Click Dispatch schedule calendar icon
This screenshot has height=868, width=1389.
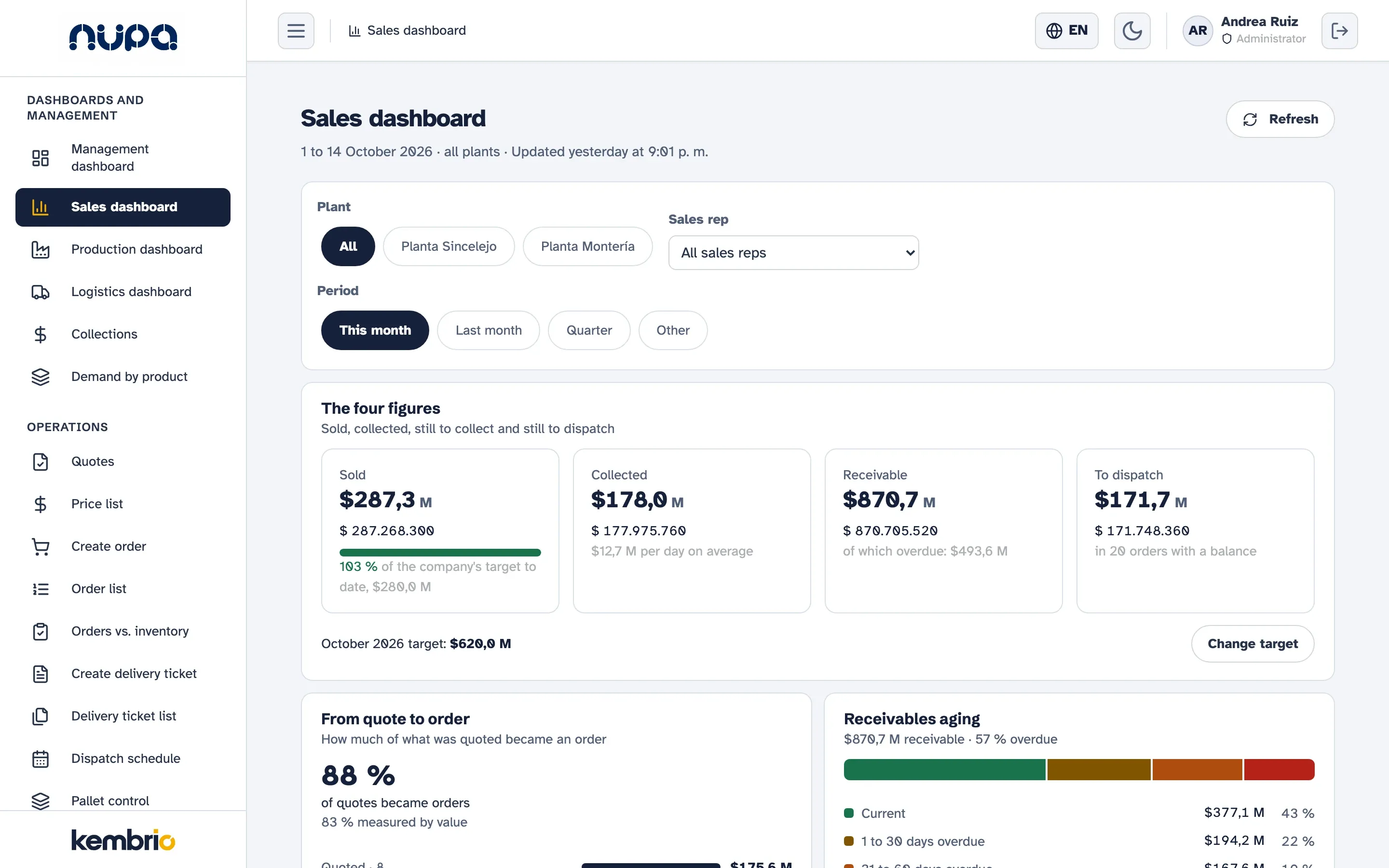point(40,759)
